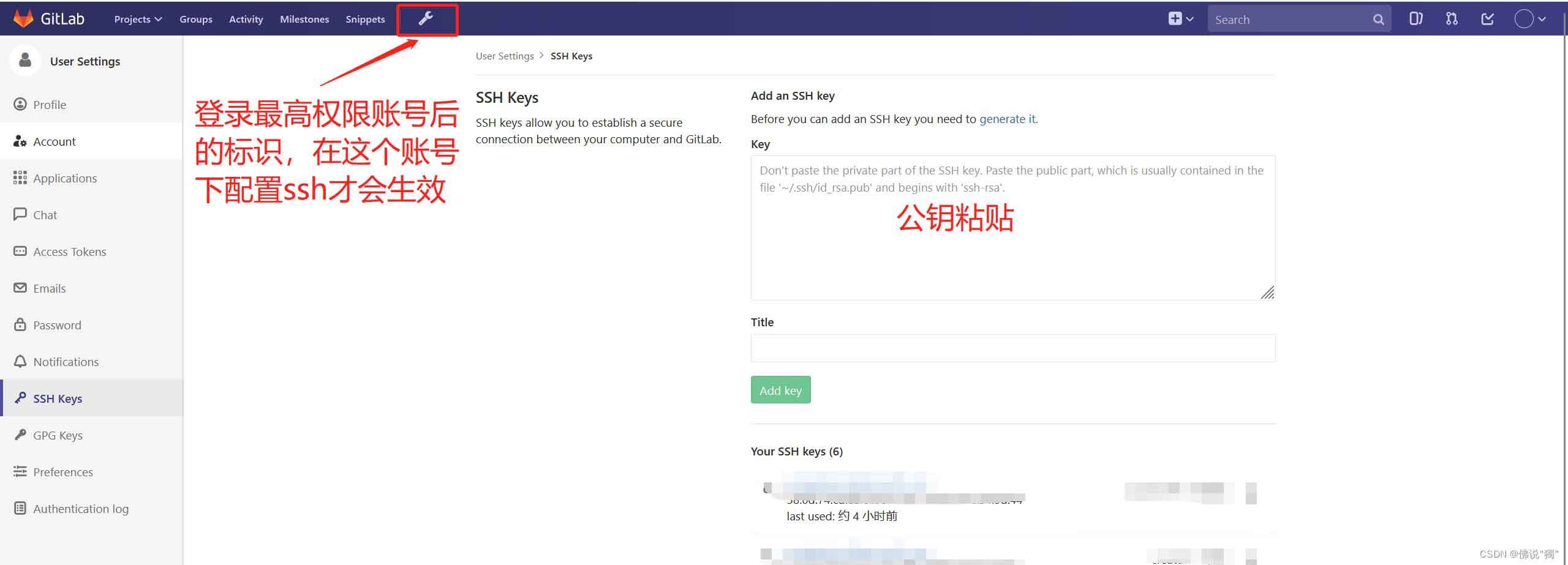The image size is (1568, 565).
Task: Click the Applications grid icon
Action: [20, 178]
